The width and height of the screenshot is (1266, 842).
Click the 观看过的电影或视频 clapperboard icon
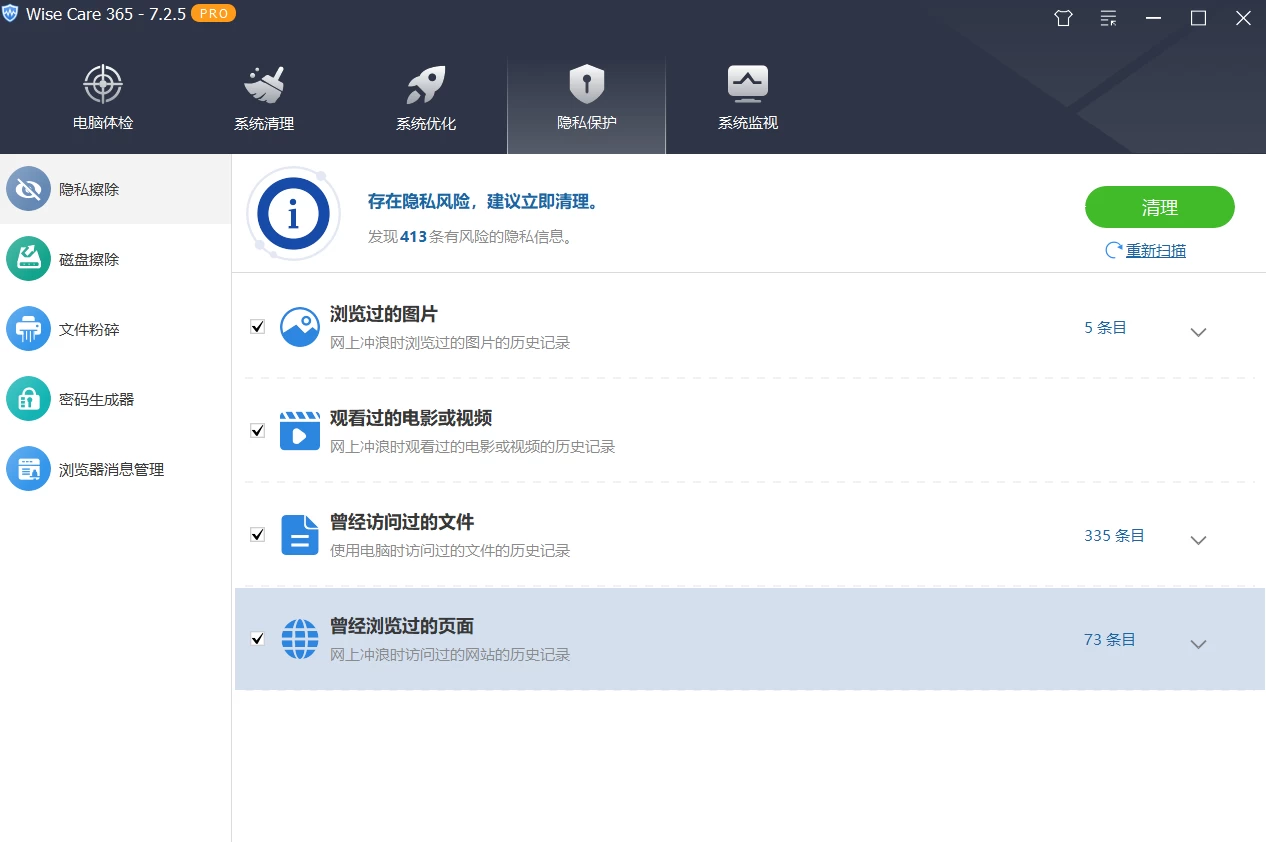pyautogui.click(x=300, y=431)
